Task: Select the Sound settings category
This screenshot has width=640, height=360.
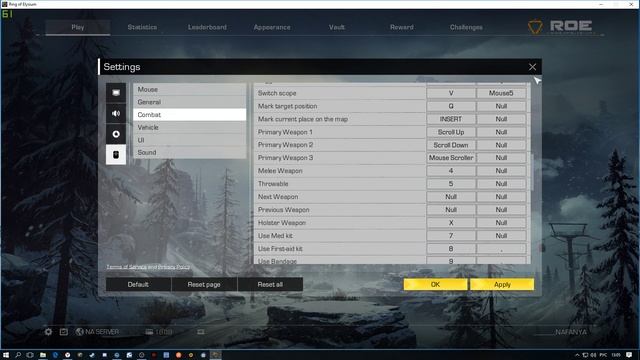Action: (190, 152)
